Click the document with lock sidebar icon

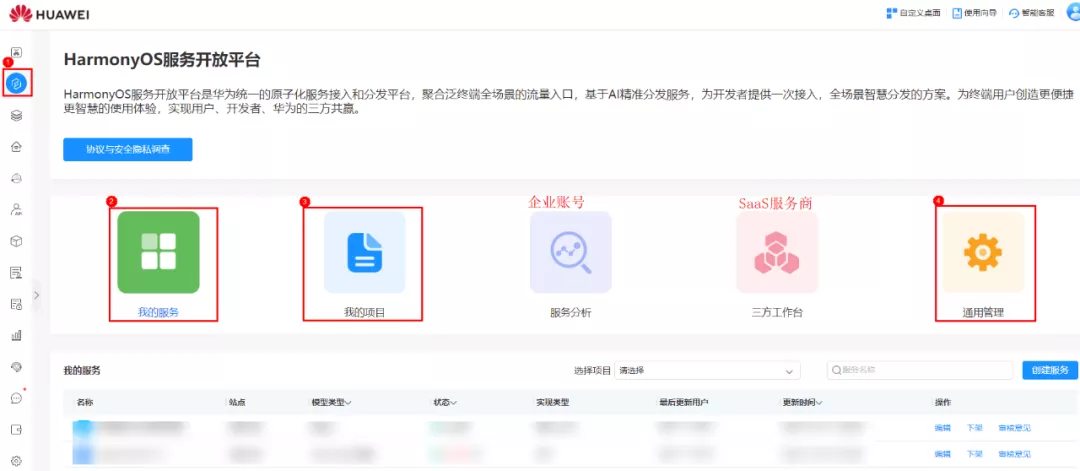pos(17,304)
